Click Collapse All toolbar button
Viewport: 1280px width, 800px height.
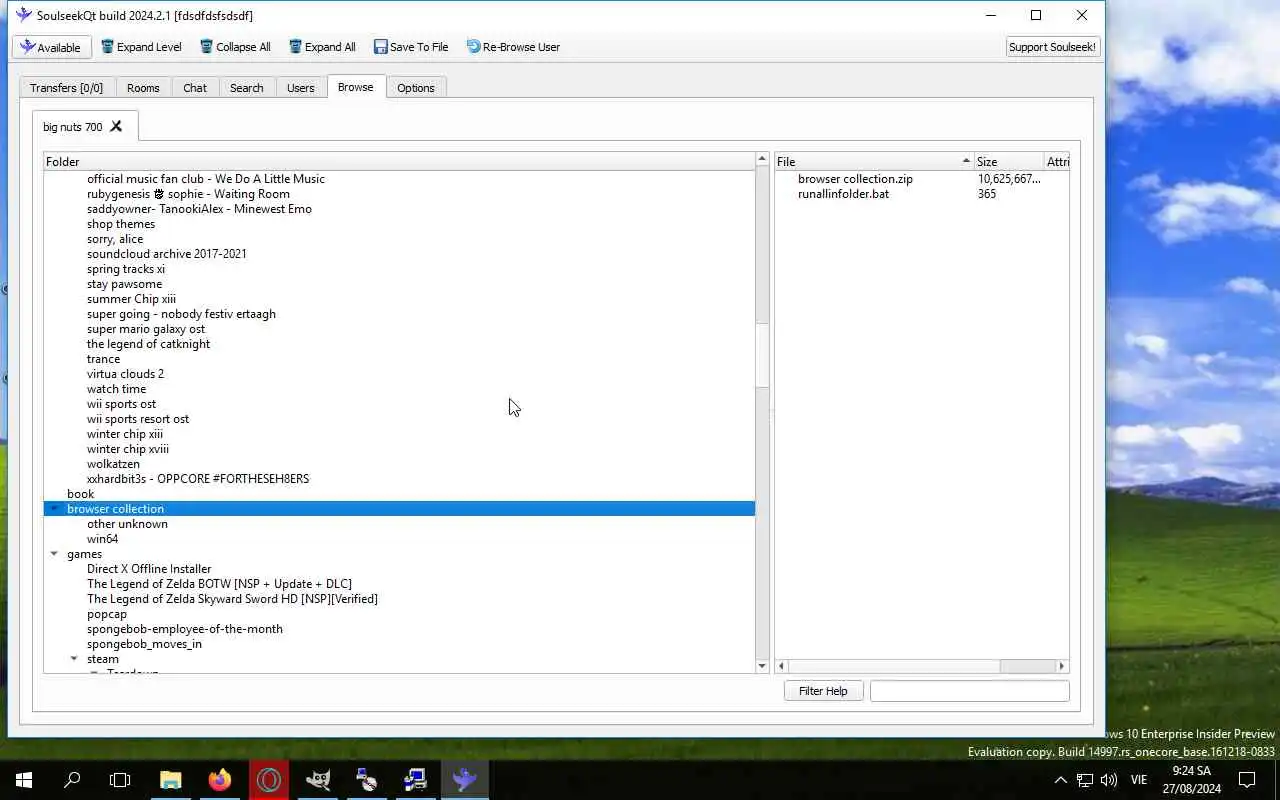235,47
